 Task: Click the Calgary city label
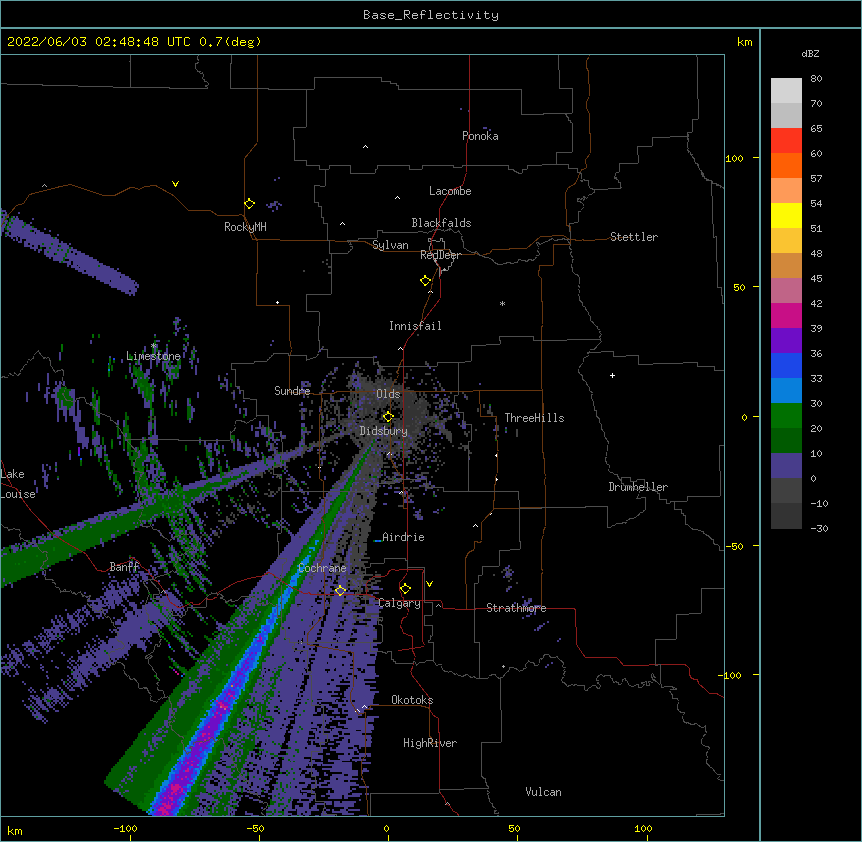(x=399, y=603)
